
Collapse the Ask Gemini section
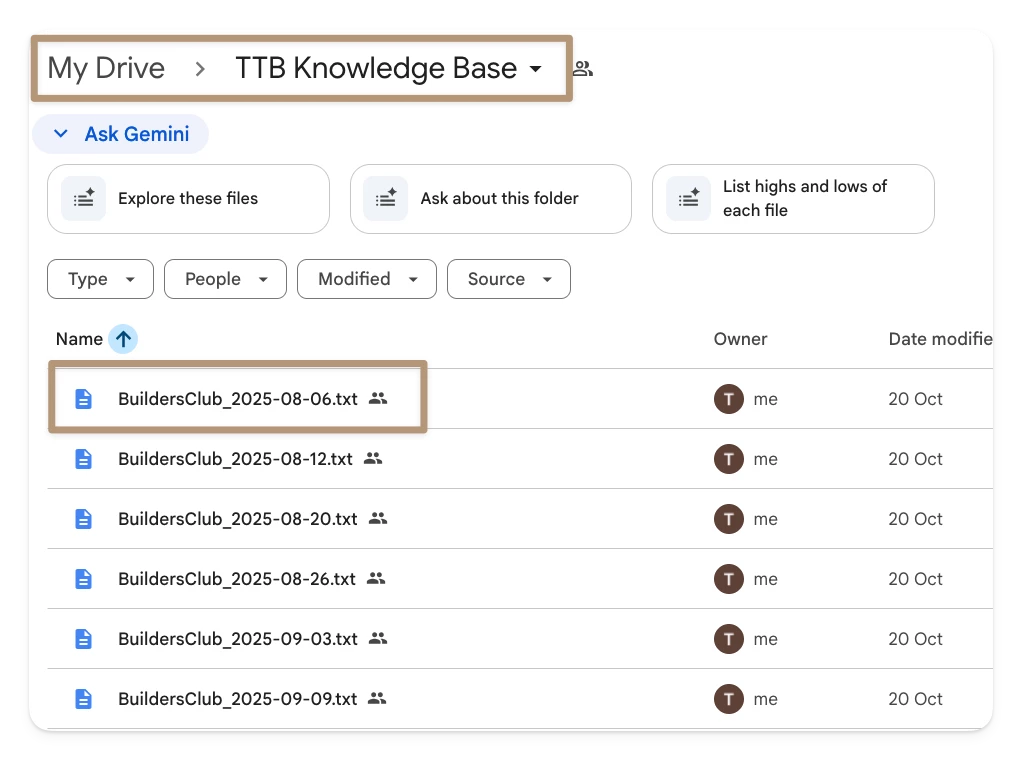point(121,134)
